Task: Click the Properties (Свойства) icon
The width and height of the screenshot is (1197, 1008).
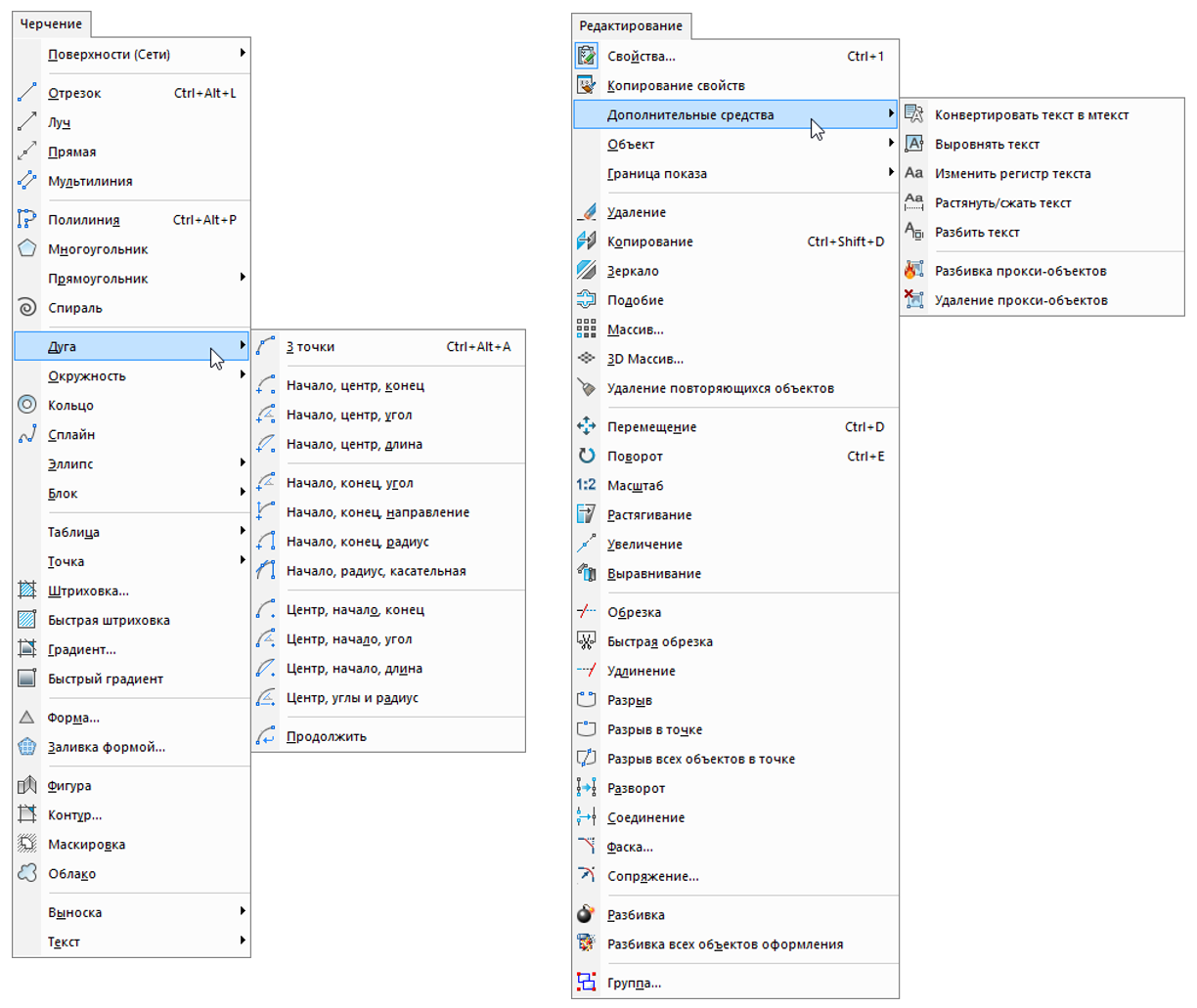Action: point(586,56)
